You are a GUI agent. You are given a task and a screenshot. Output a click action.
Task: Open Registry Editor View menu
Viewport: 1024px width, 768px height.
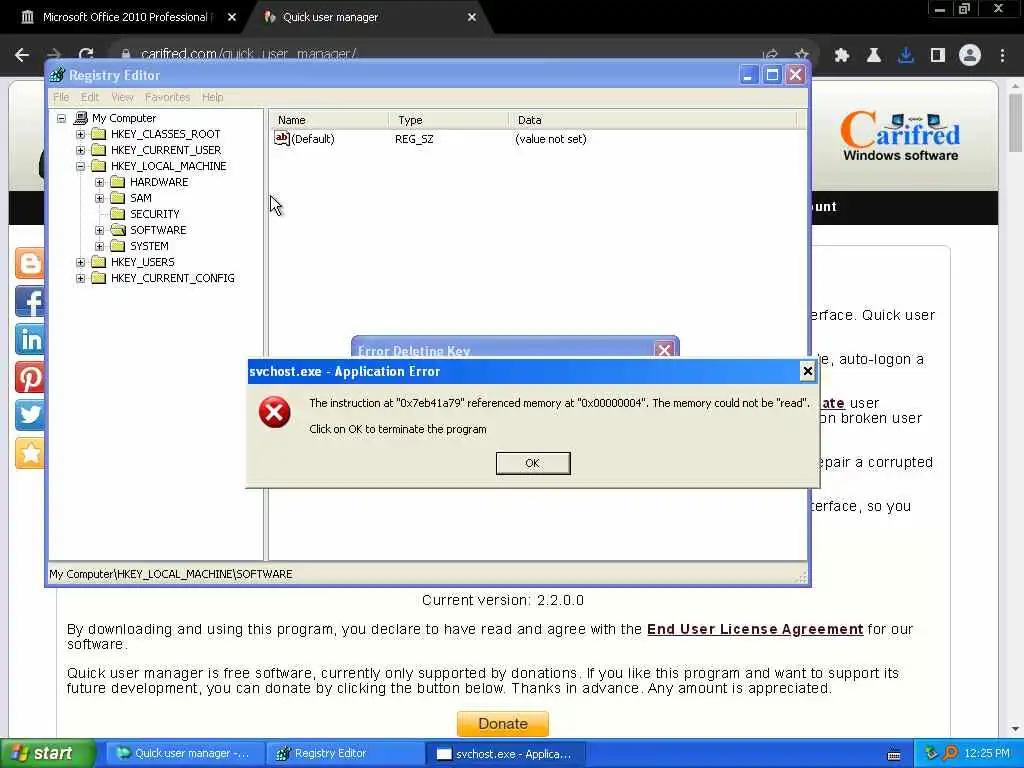122,97
